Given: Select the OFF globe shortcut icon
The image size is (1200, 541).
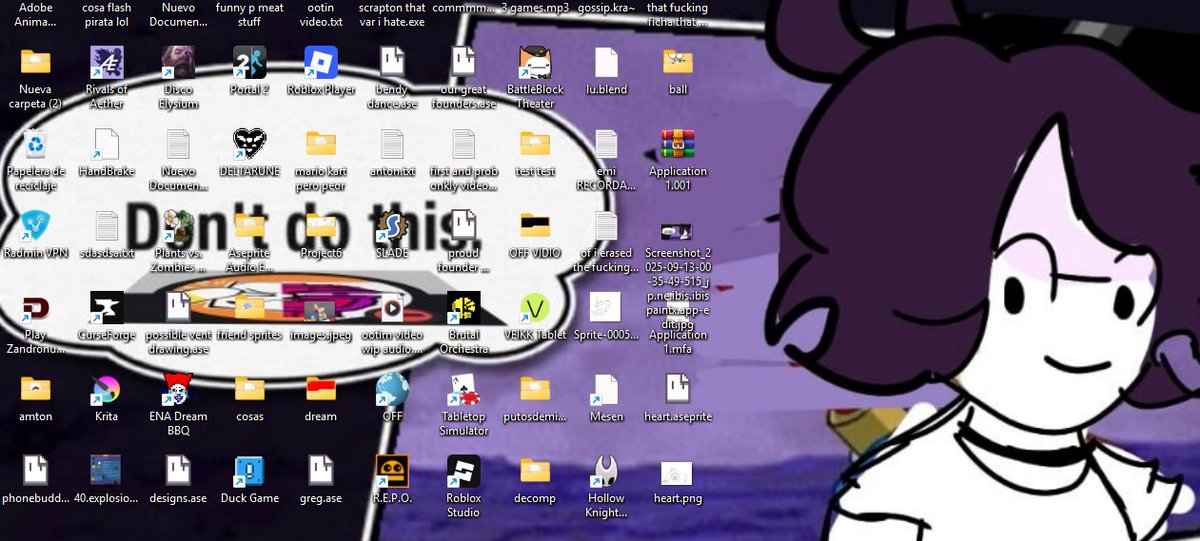Looking at the screenshot, I should tap(392, 389).
